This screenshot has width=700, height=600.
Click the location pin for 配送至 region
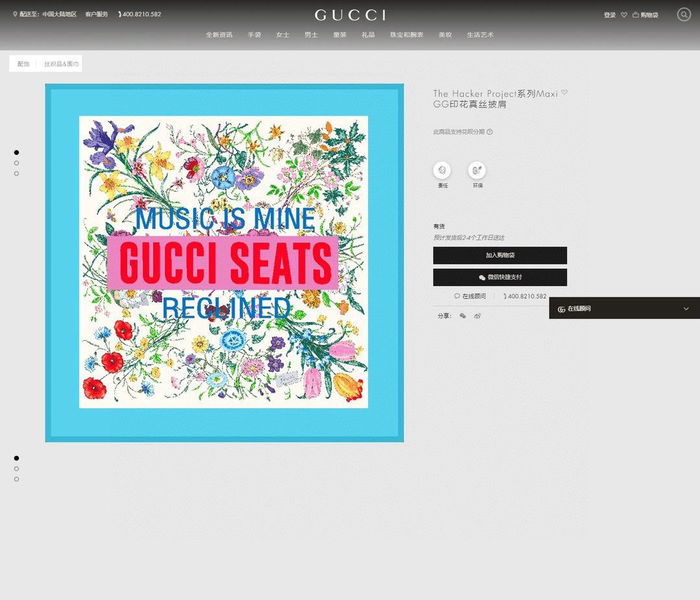coord(15,14)
